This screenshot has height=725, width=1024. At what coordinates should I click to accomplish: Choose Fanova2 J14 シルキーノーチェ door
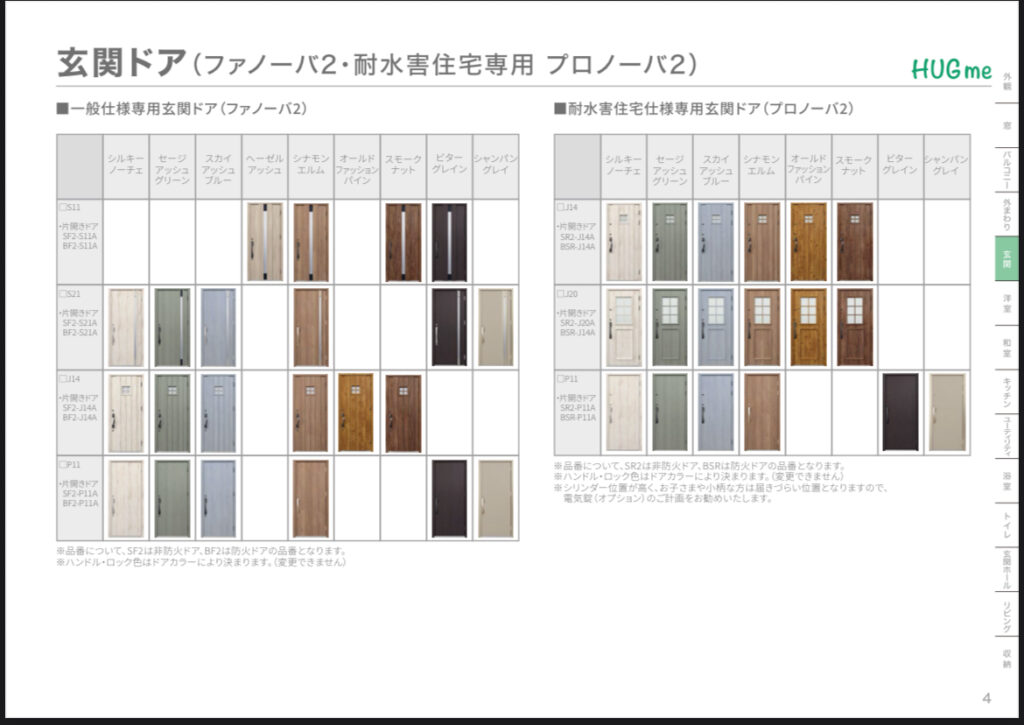coord(126,413)
